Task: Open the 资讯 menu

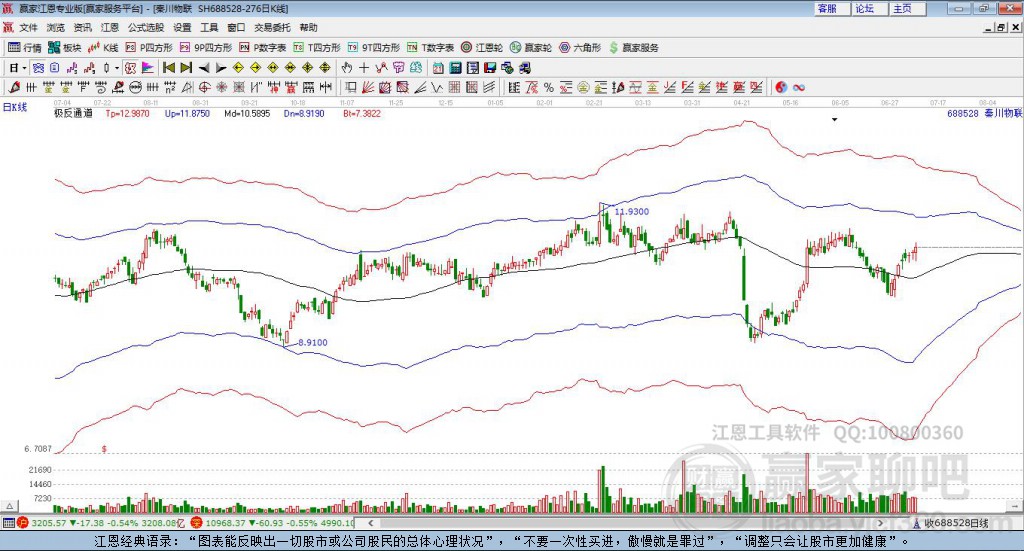Action: [82, 27]
